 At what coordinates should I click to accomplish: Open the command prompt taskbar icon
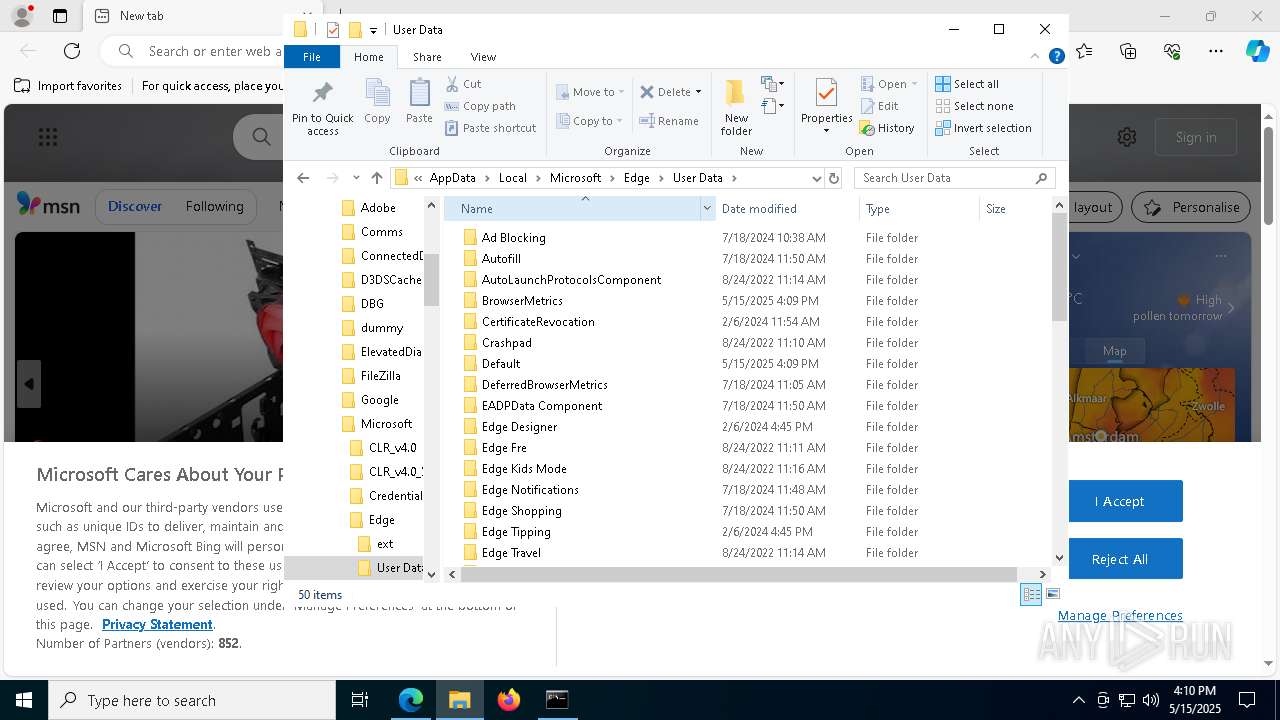click(x=557, y=700)
